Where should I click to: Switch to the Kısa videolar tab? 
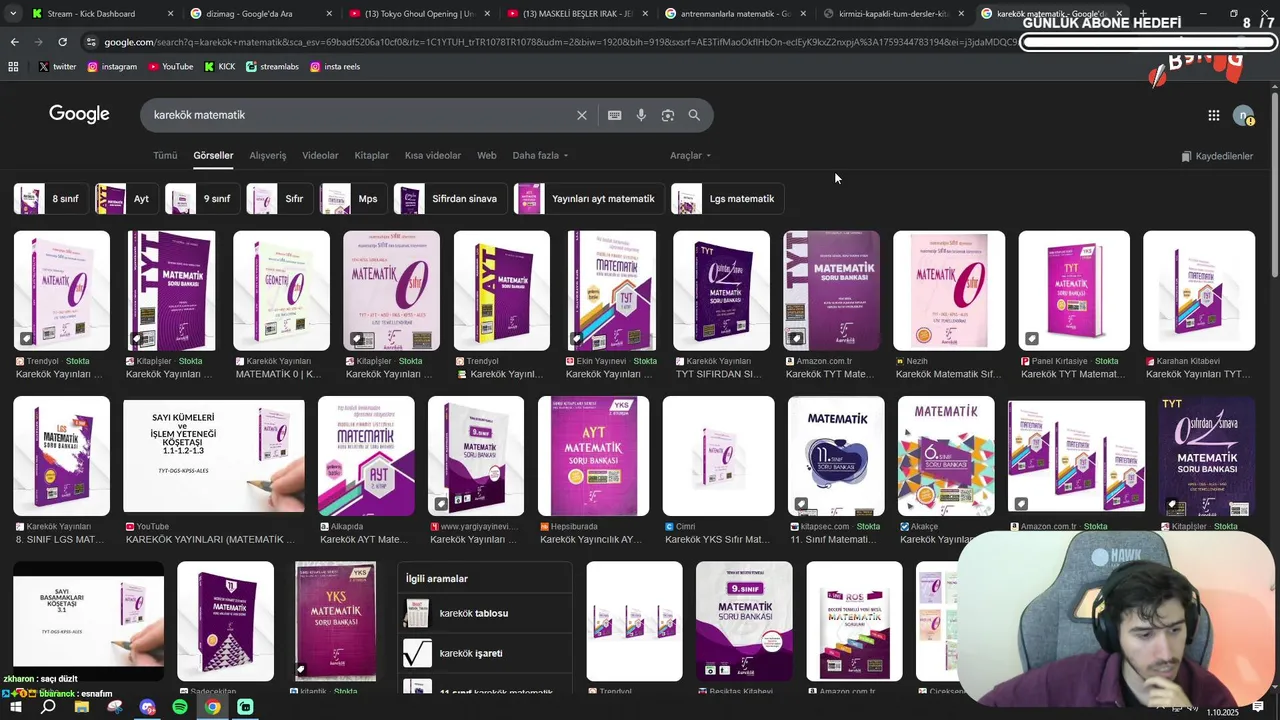coord(433,156)
